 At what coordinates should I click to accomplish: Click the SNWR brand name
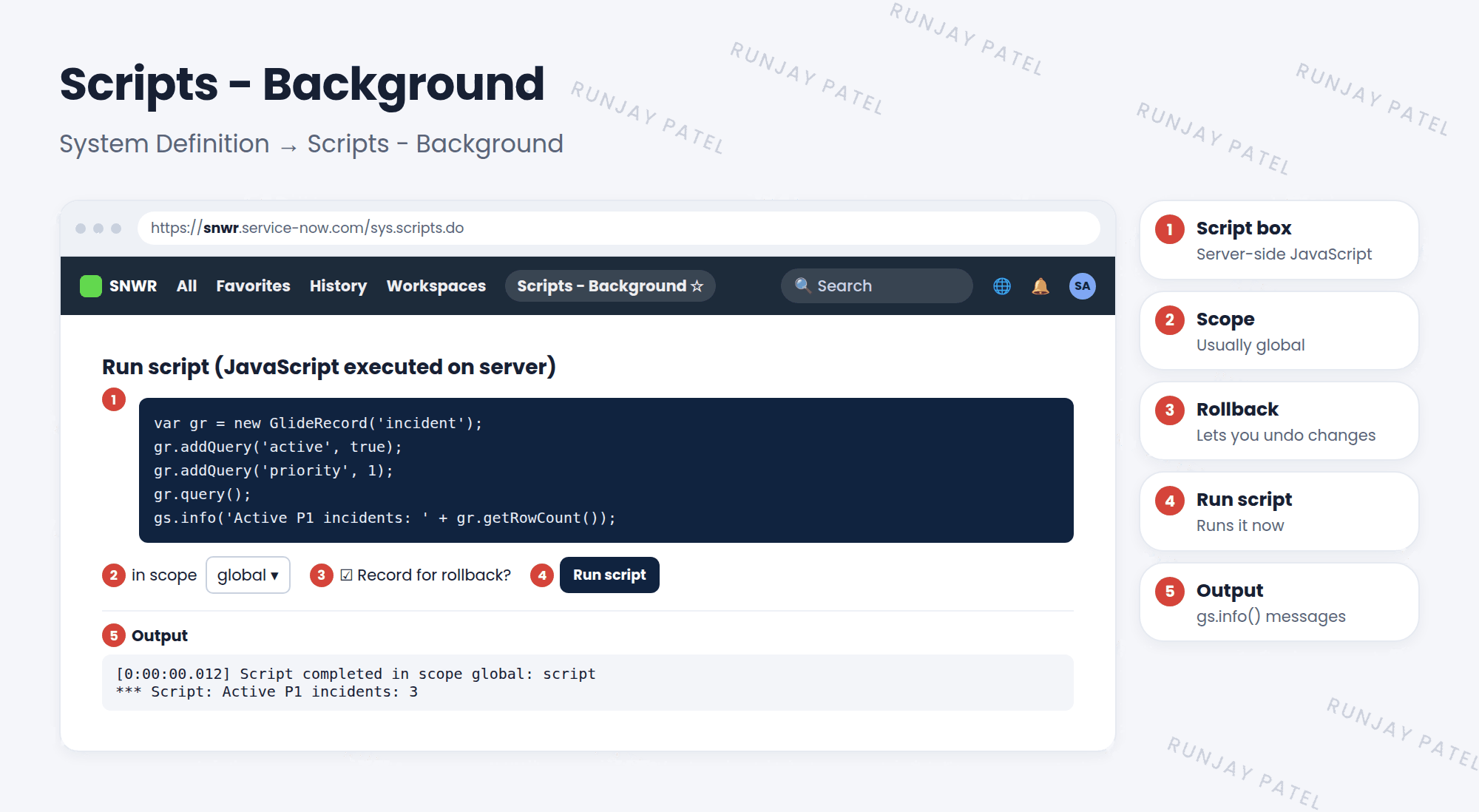133,286
